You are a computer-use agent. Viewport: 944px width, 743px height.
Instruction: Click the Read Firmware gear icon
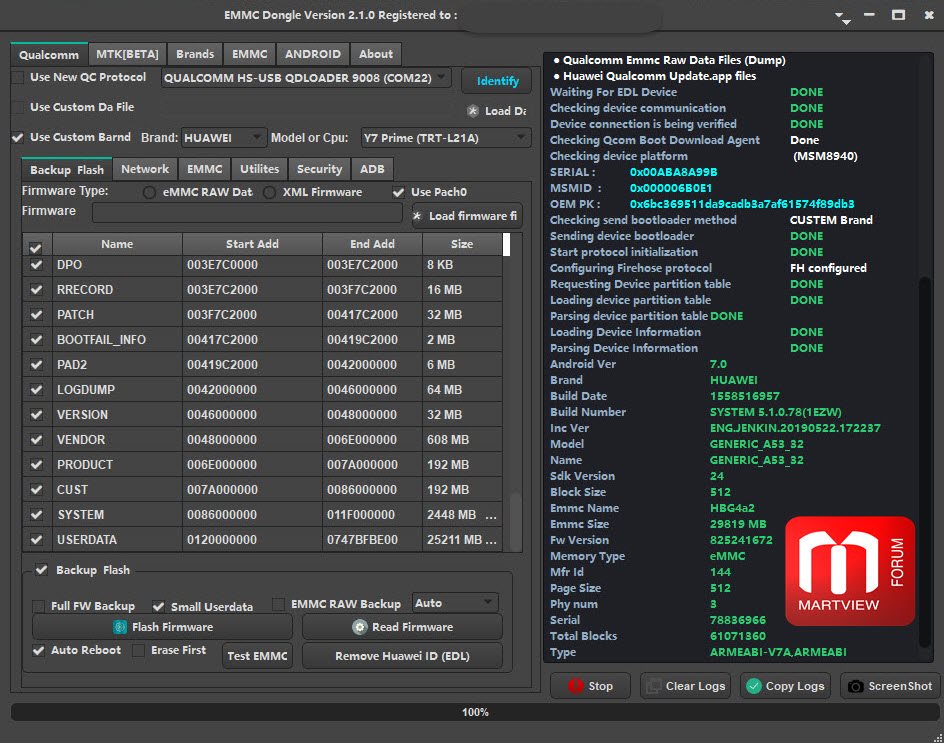pos(359,627)
